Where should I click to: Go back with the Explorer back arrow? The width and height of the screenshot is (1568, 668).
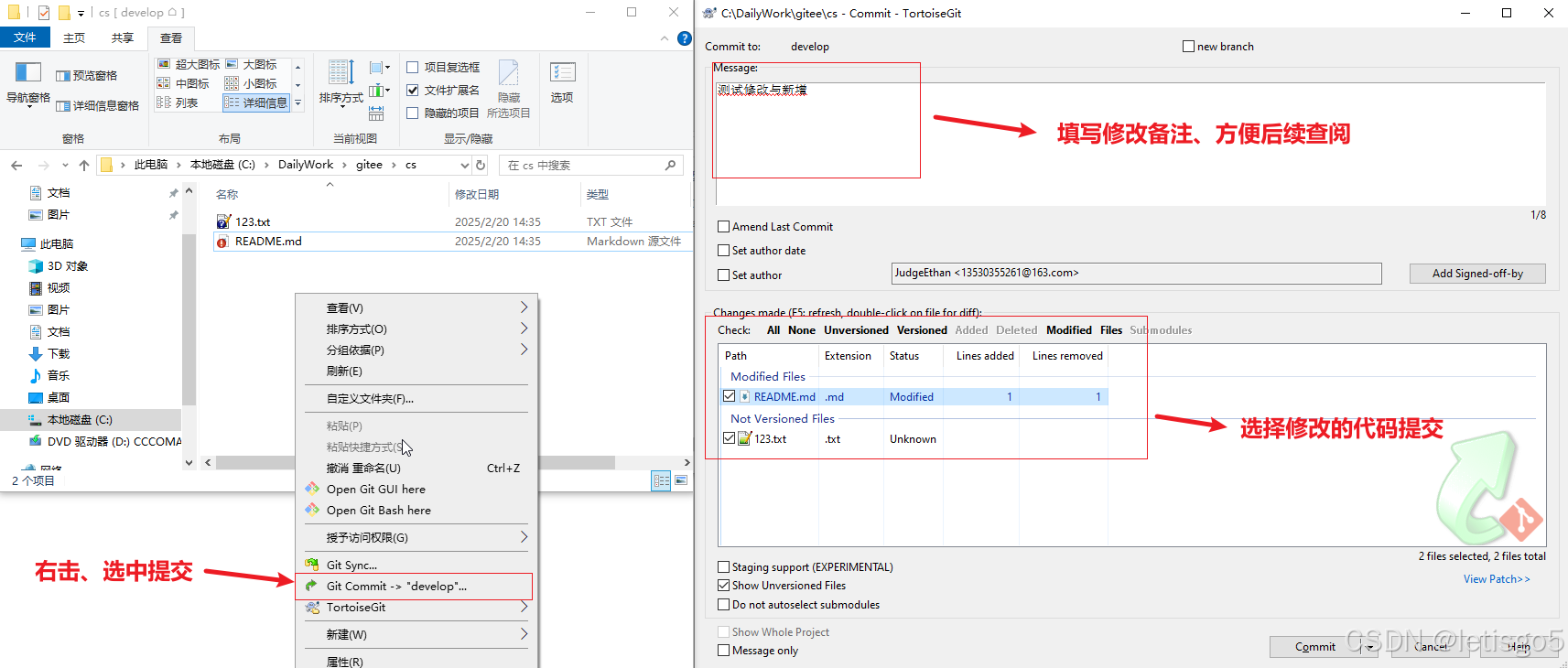pos(16,165)
